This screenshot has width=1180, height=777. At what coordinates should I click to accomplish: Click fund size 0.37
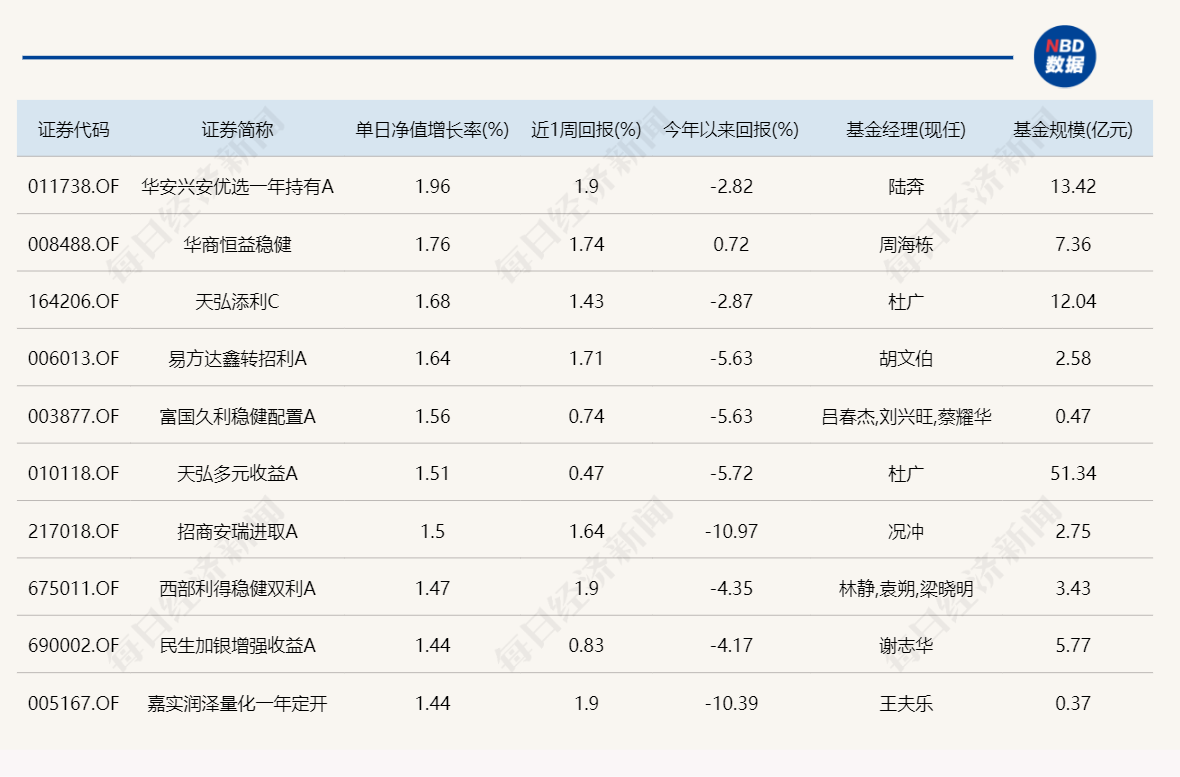coord(1073,703)
